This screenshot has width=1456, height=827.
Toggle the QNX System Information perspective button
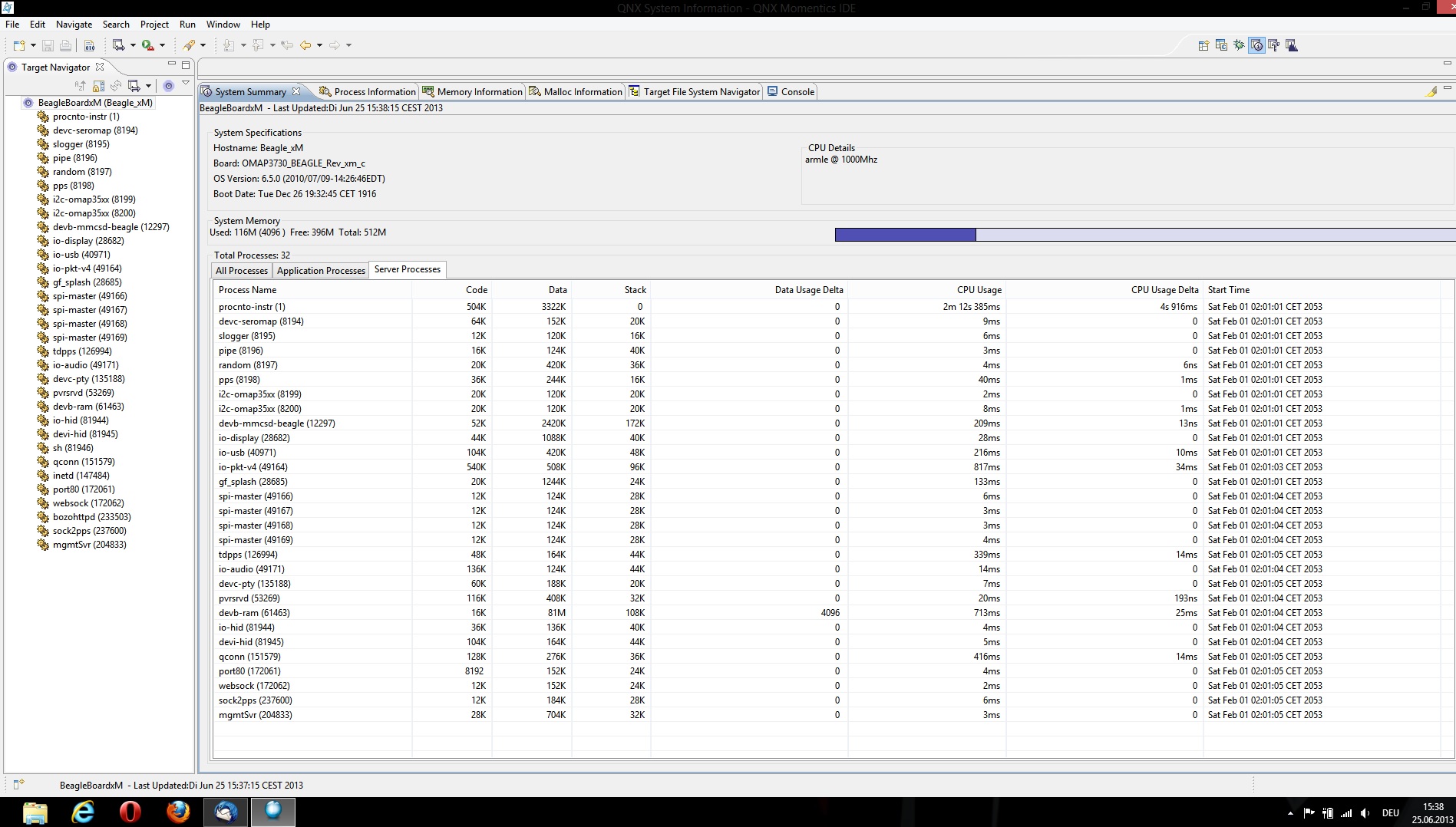coord(1256,45)
